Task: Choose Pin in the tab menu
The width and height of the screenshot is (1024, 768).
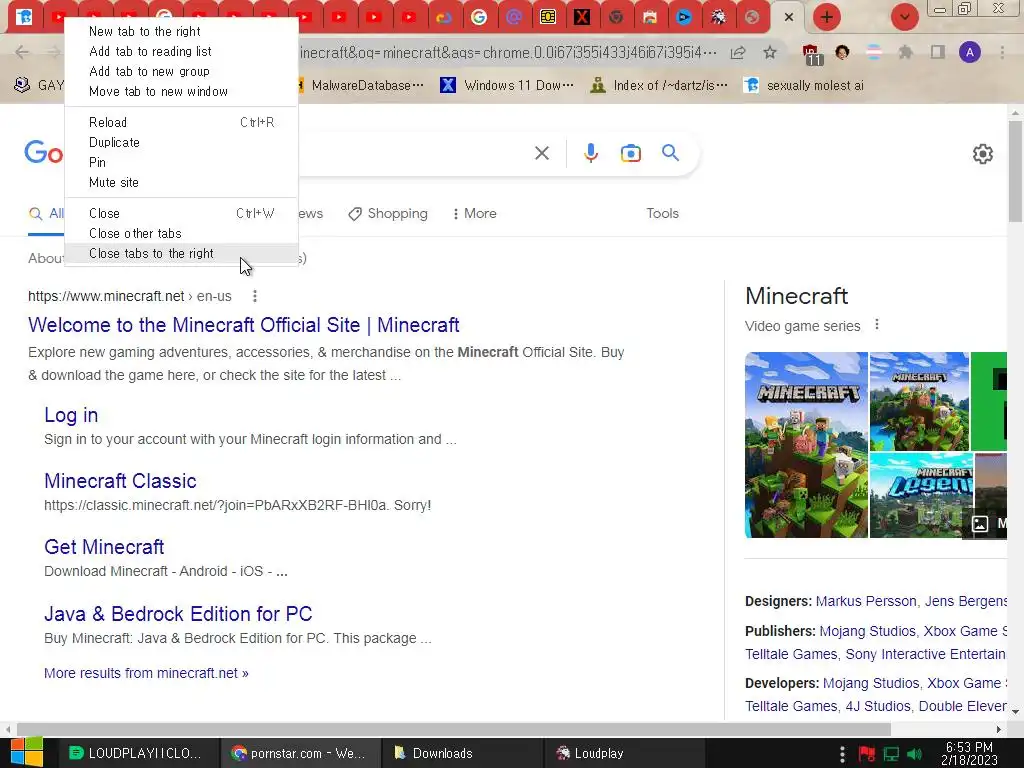Action: (x=181, y=162)
